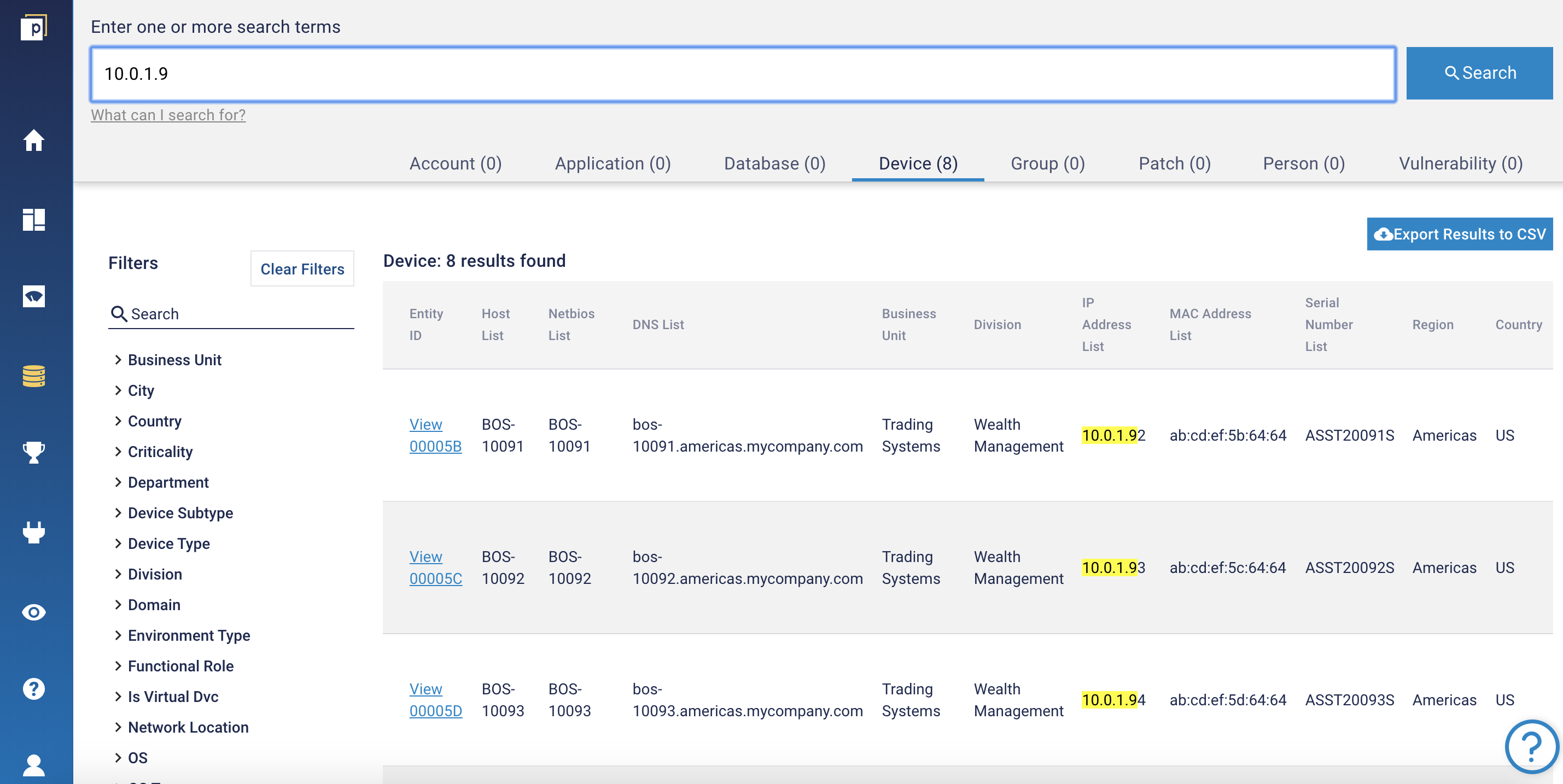Click the blue Search button
Screen dimensions: 1563x784
pos(1479,73)
